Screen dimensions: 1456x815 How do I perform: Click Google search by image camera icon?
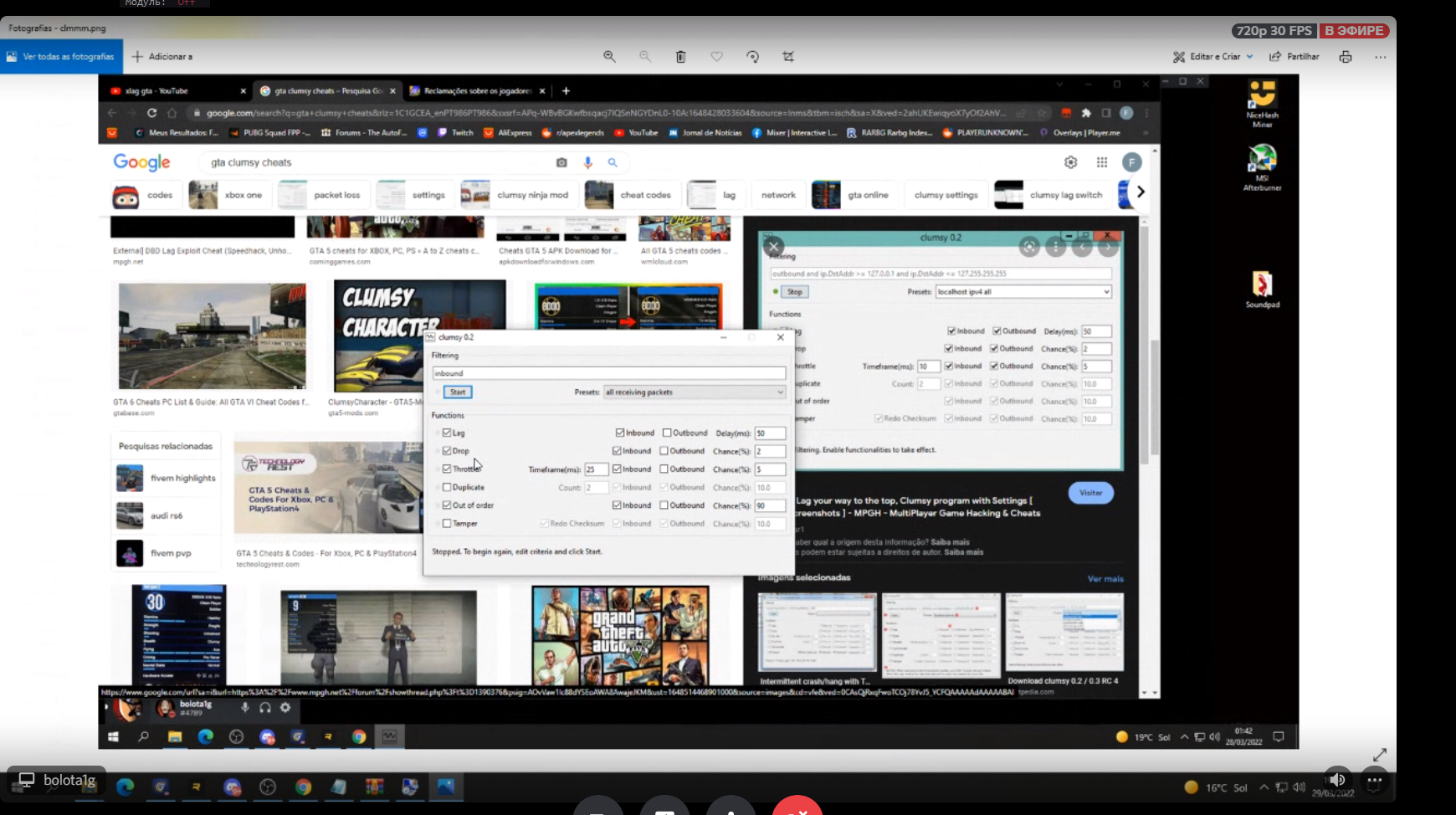pyautogui.click(x=561, y=162)
